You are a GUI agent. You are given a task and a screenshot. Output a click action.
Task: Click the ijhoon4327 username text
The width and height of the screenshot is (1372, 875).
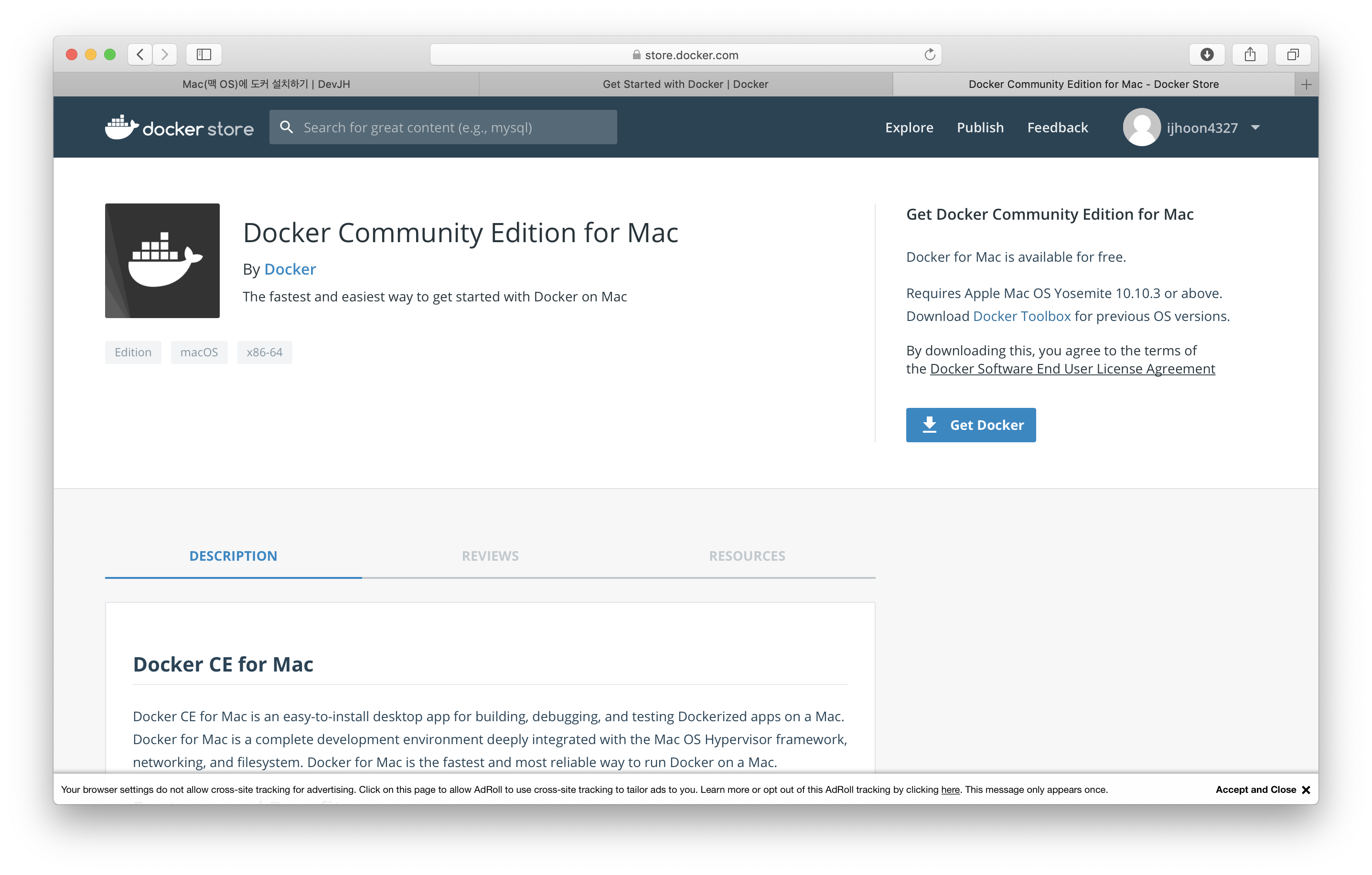1201,128
